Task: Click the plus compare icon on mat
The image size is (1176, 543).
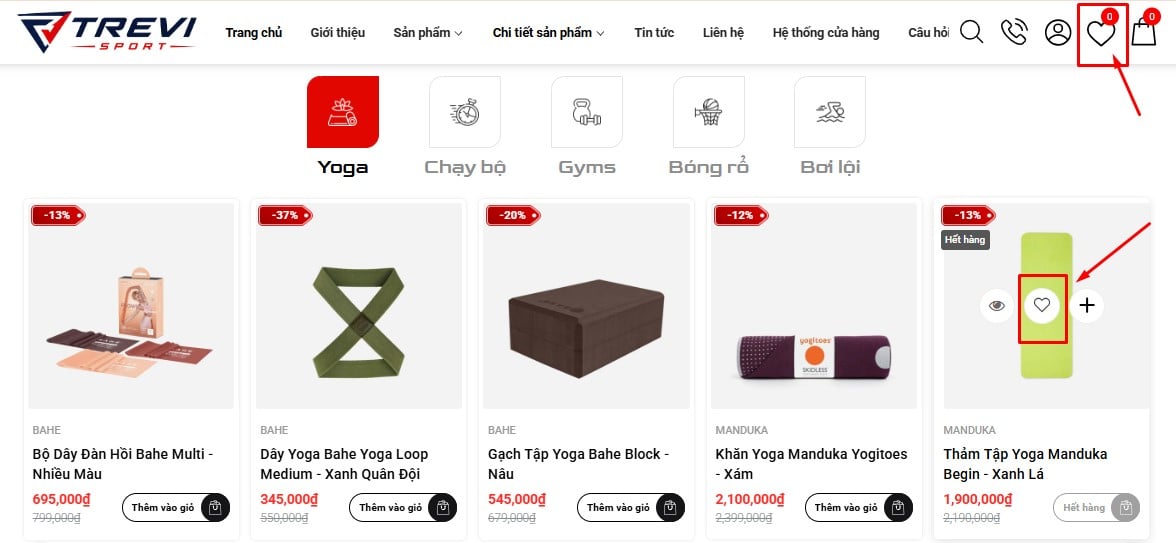Action: (x=1087, y=305)
